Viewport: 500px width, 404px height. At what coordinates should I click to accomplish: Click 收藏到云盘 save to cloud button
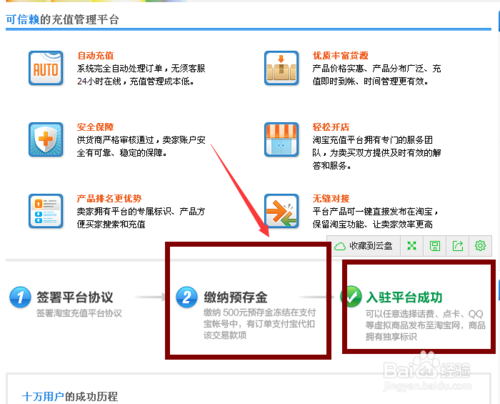click(364, 246)
